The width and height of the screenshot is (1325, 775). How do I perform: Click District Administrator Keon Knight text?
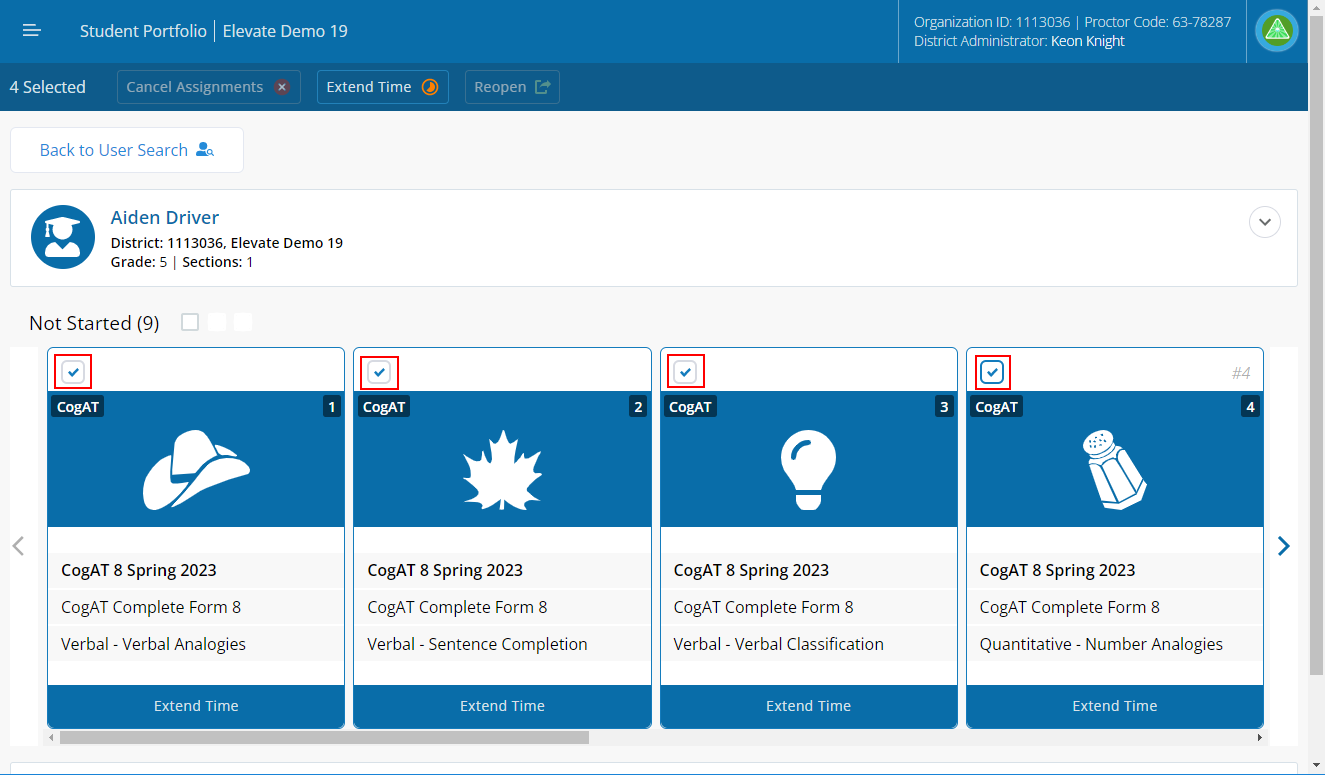tap(1019, 41)
